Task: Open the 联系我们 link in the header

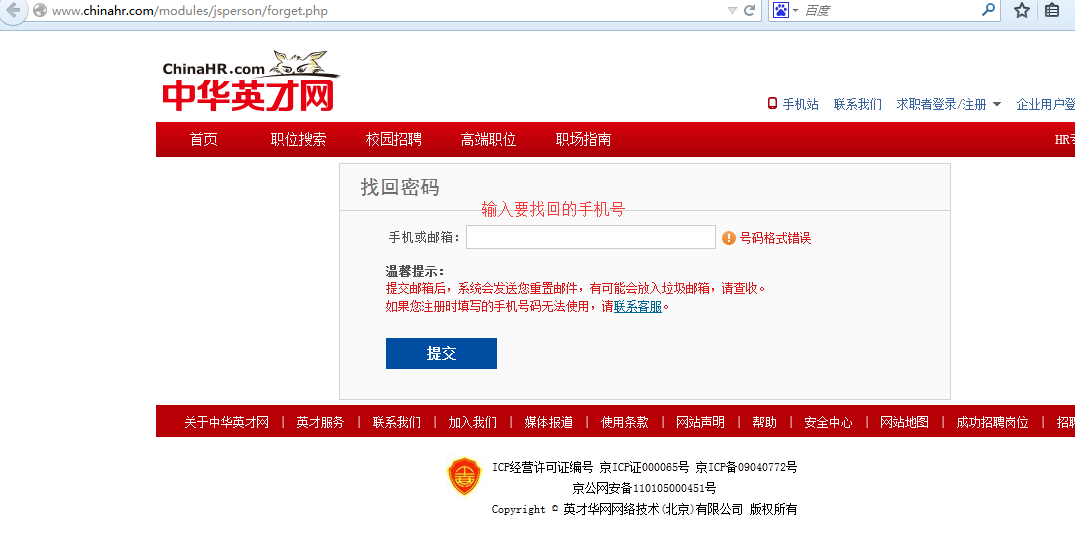Action: click(x=858, y=104)
